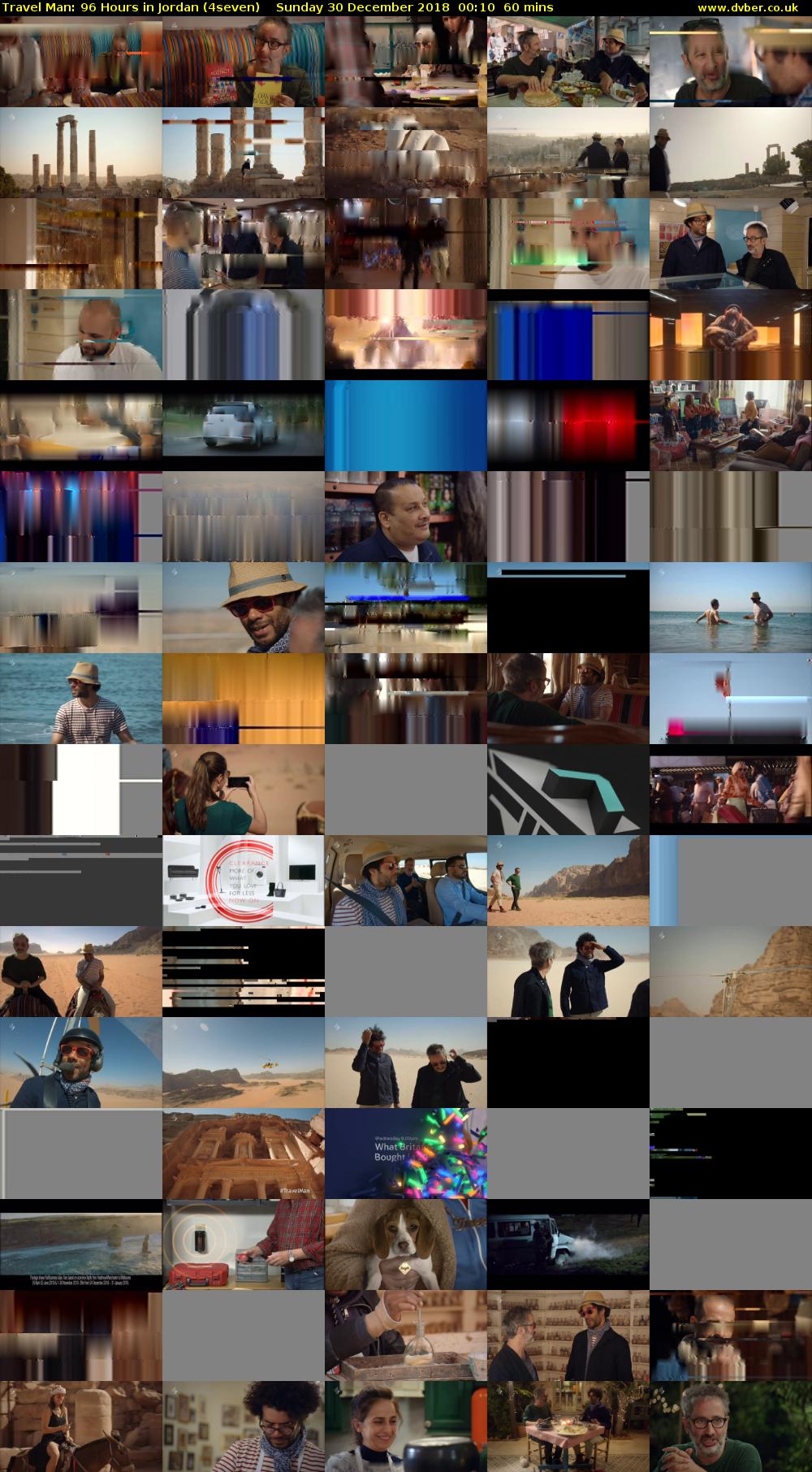Open thumbnail of pilot with headset and red glasses
This screenshot has height=1472, width=812.
pos(81,1063)
